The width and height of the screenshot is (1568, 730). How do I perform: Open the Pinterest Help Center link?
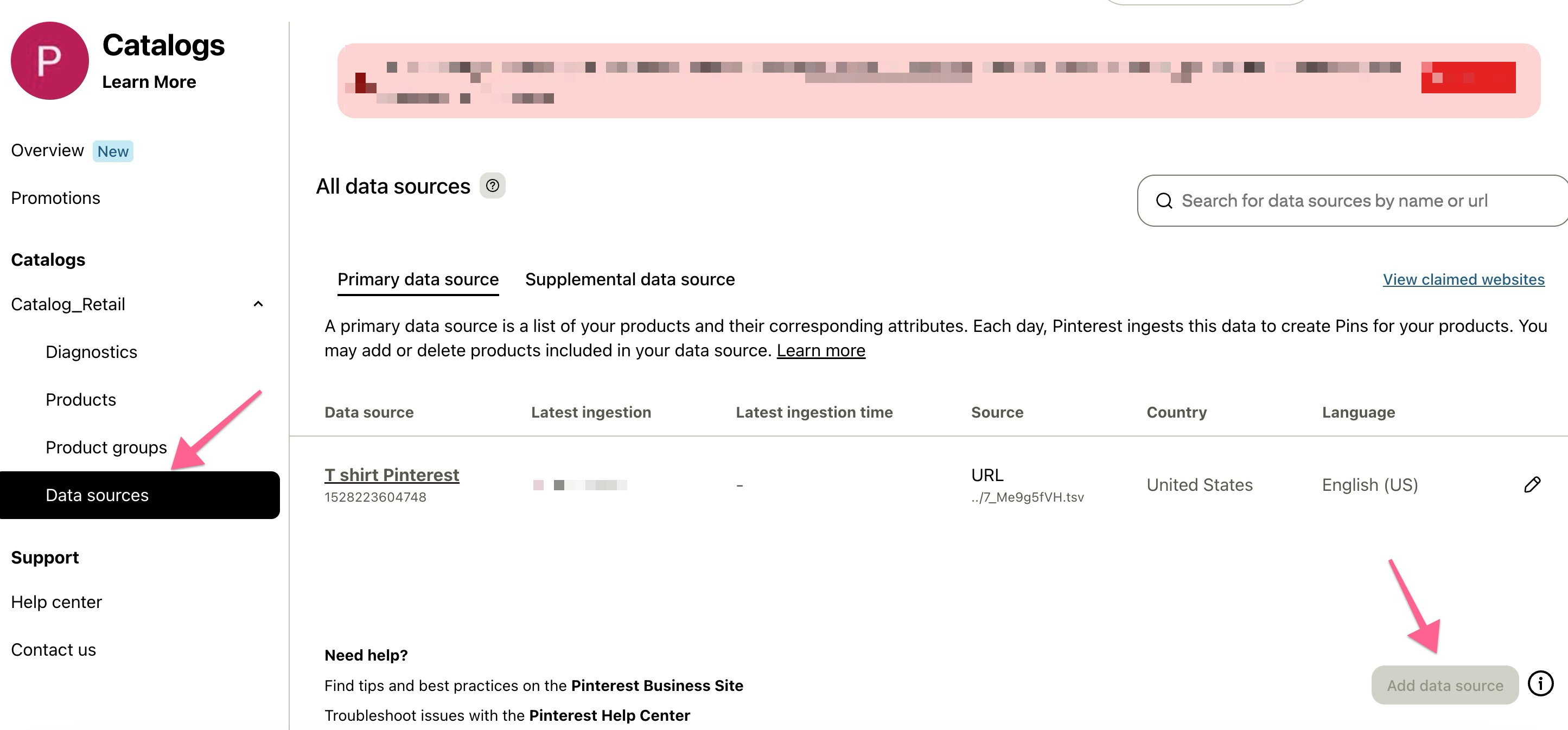609,715
